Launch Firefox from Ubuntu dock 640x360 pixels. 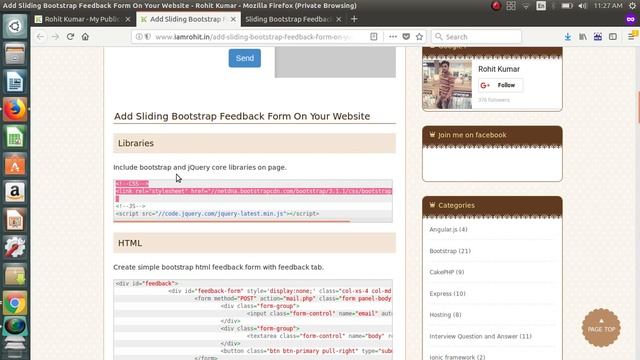coord(15,109)
